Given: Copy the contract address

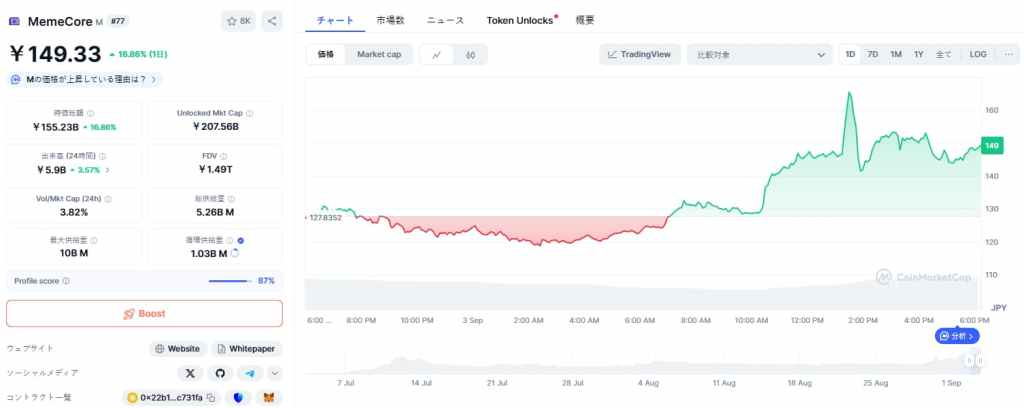Looking at the screenshot, I should (210, 398).
